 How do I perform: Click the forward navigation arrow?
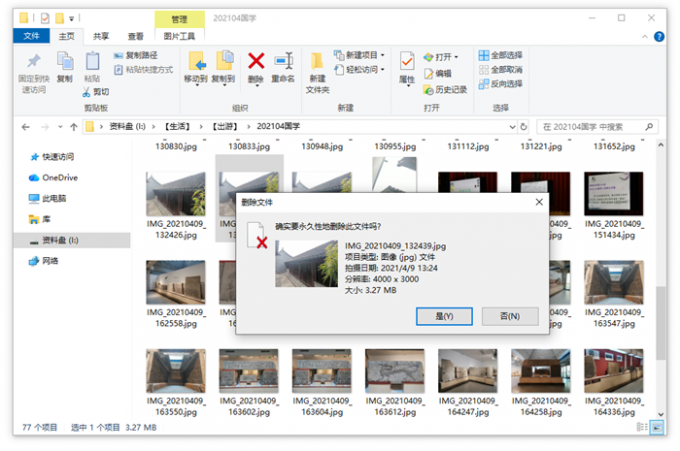45,127
